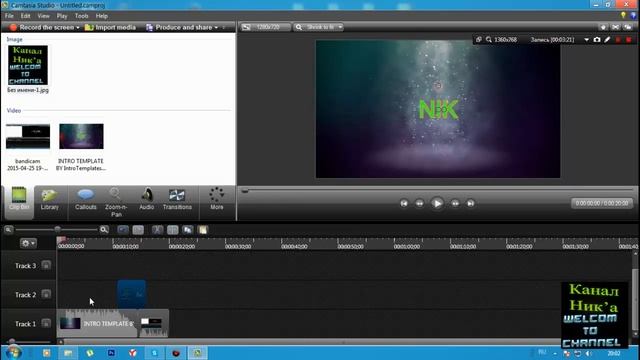
Task: Click the playhead marker at timeline start
Action: (61, 240)
